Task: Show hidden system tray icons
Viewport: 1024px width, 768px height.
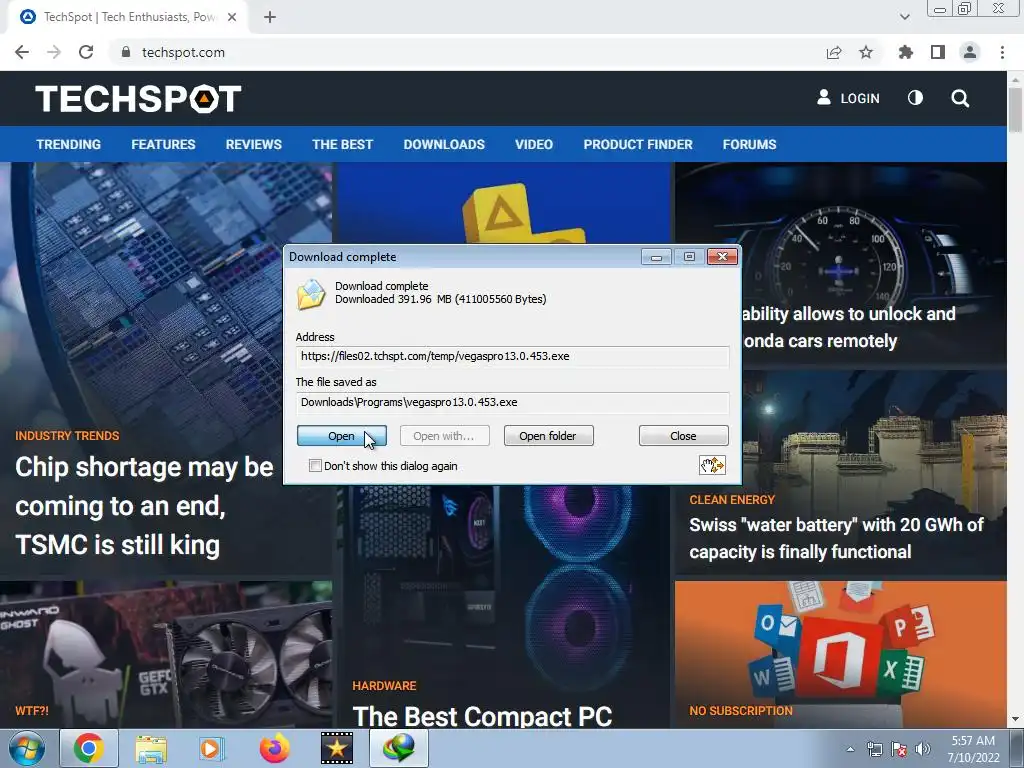Action: tap(850, 750)
